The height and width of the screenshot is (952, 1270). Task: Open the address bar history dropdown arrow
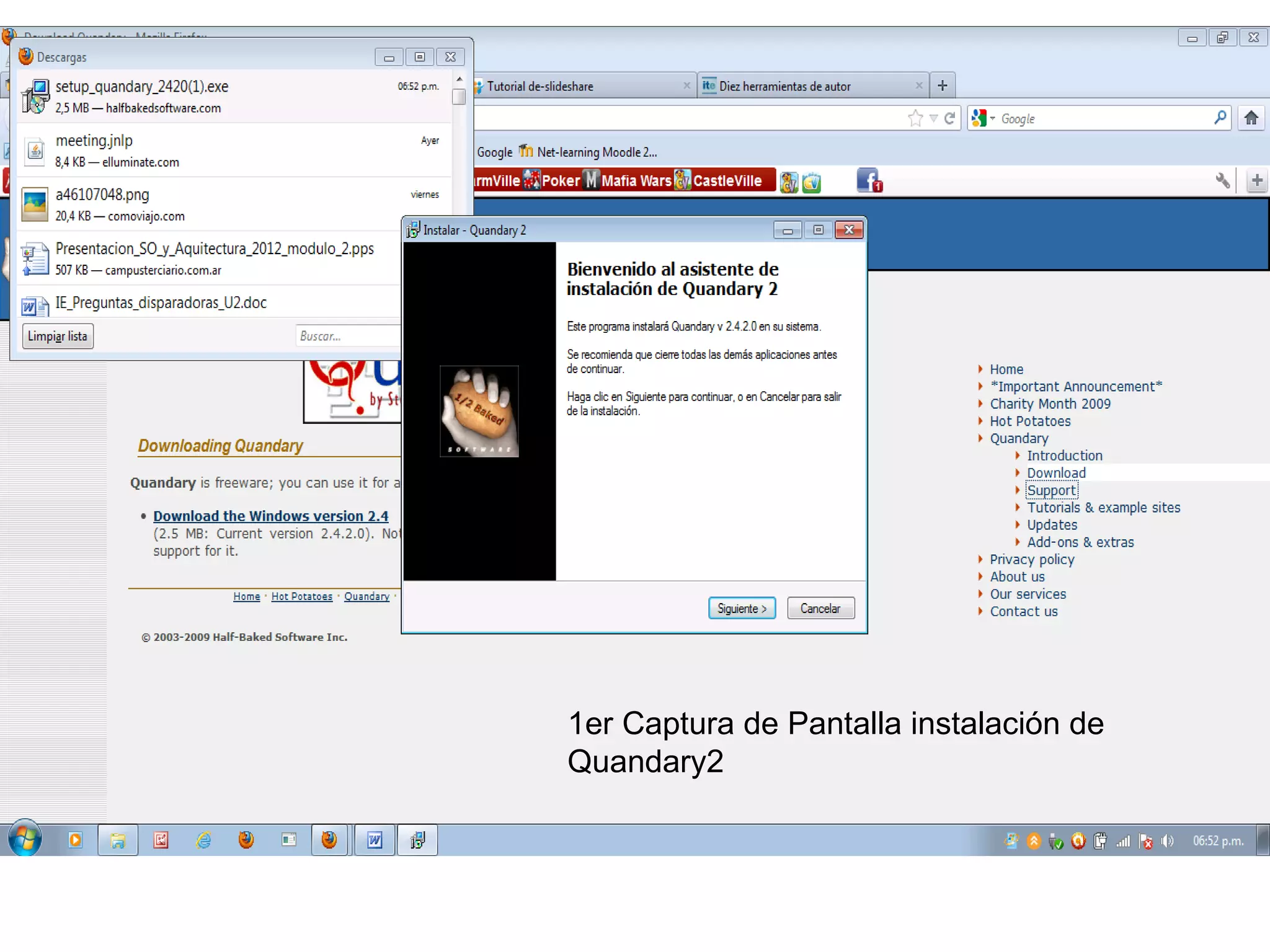933,118
